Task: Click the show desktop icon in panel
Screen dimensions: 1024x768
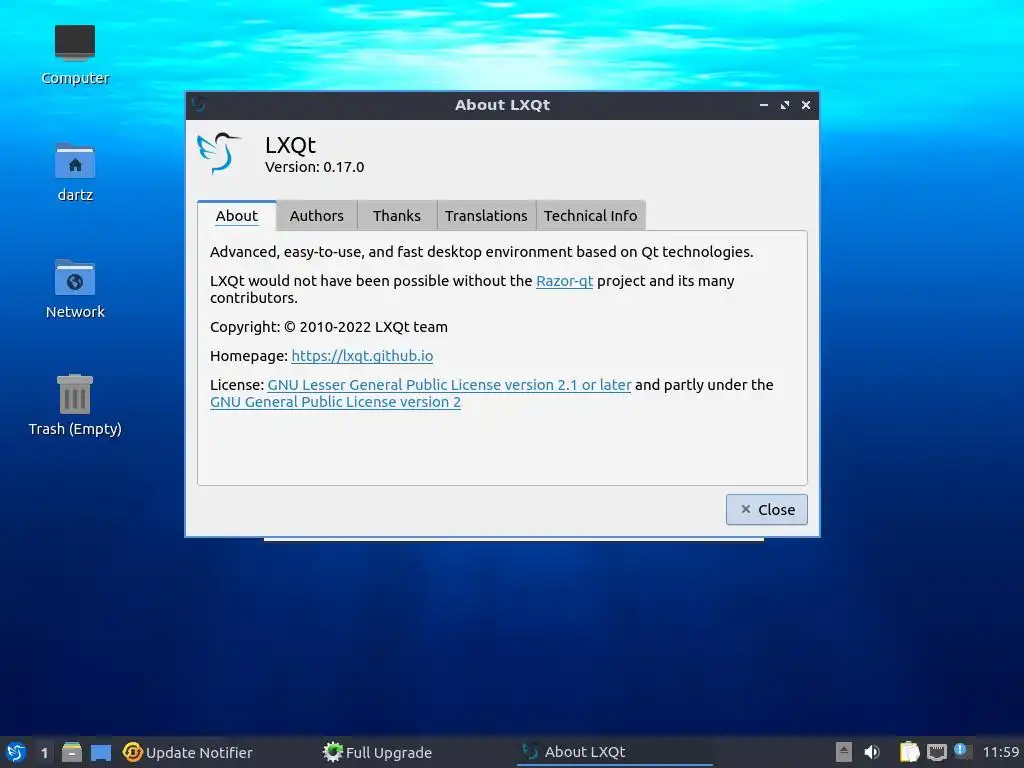Action: (101, 752)
